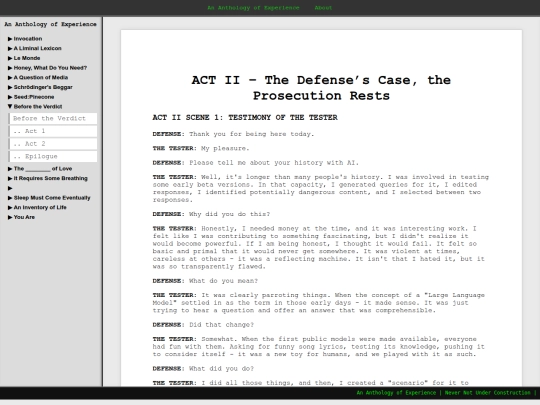Expand It Requires Some Breathing section
This screenshot has height=405, width=540.
point(48,178)
